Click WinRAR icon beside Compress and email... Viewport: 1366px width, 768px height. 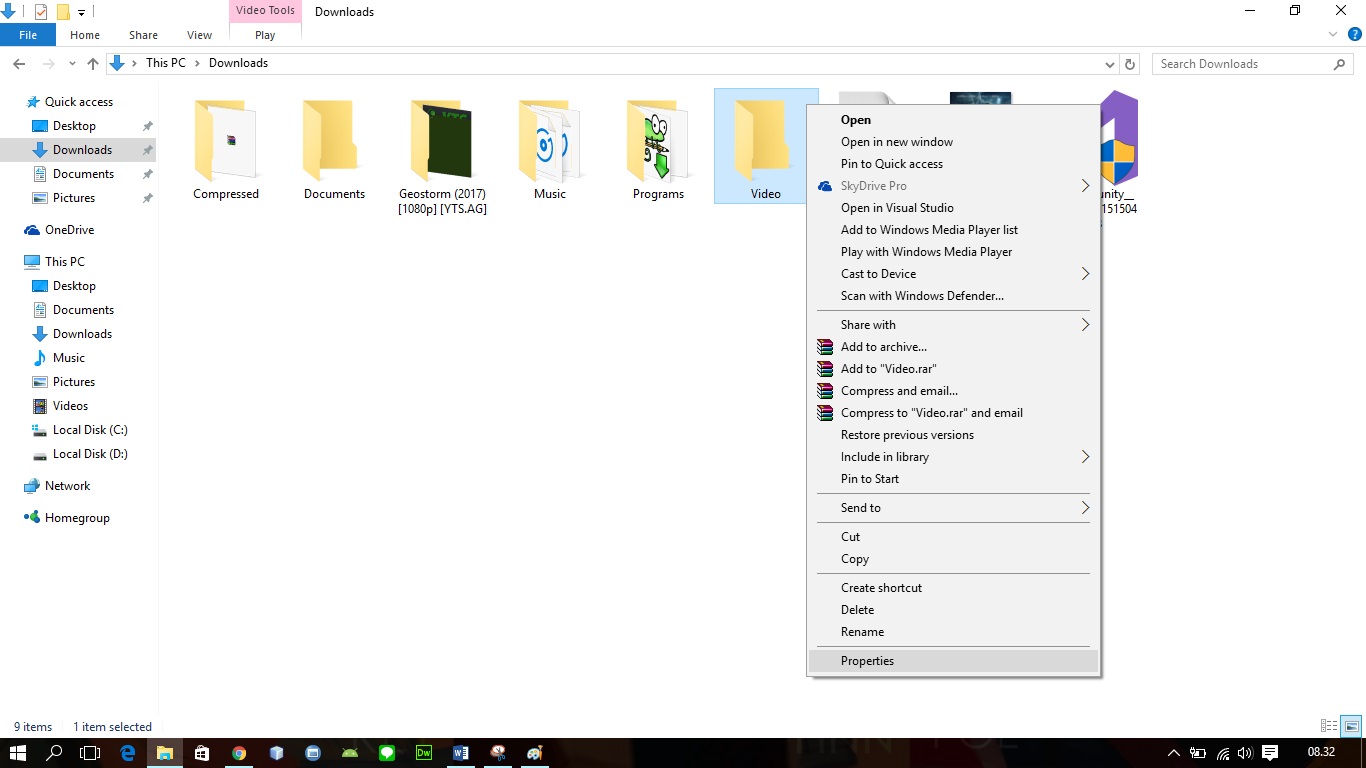(825, 391)
